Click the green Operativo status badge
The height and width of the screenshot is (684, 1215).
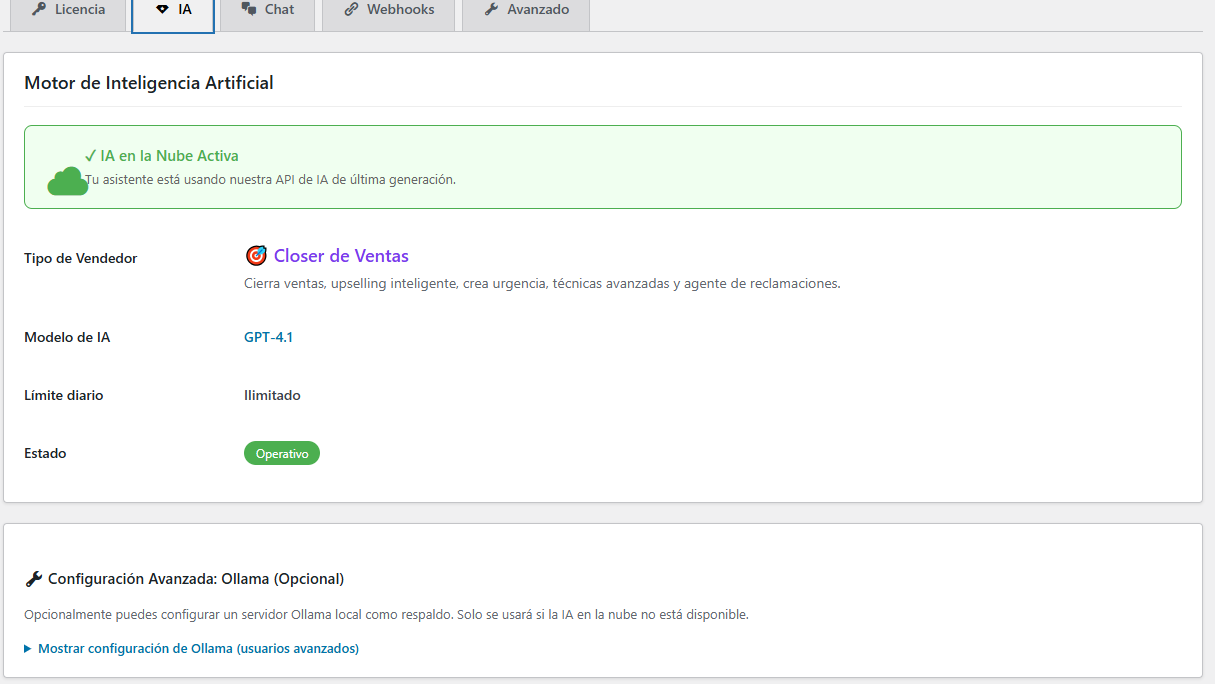[281, 453]
